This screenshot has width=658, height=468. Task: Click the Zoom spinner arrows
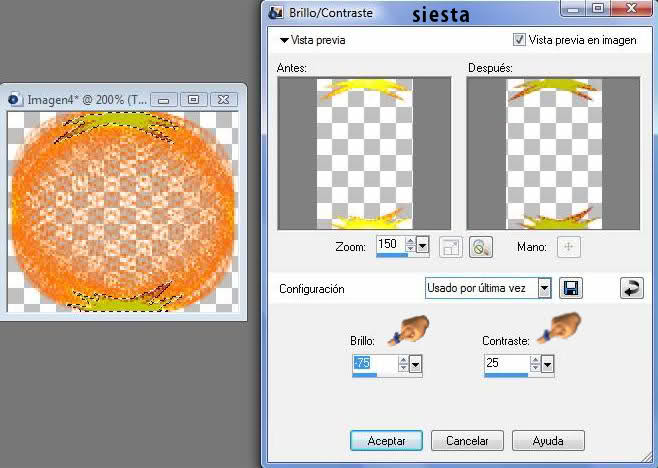click(x=411, y=245)
